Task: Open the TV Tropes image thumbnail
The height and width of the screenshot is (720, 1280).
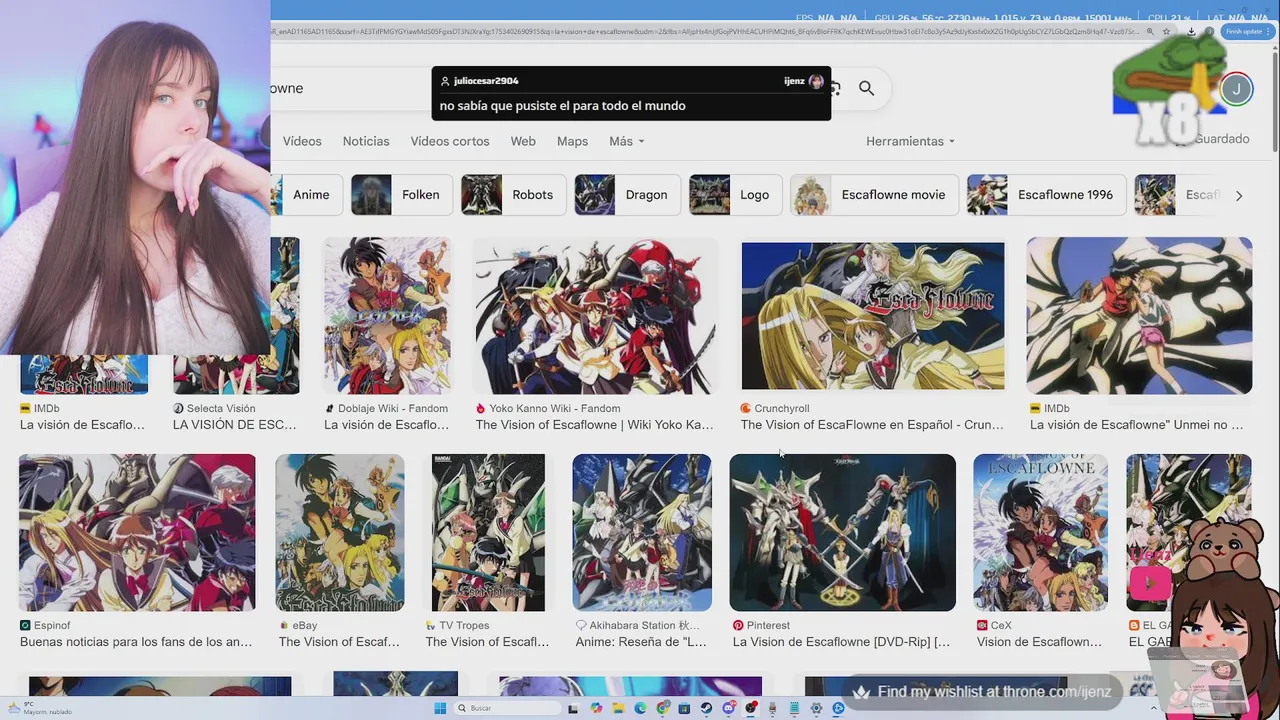Action: point(488,532)
